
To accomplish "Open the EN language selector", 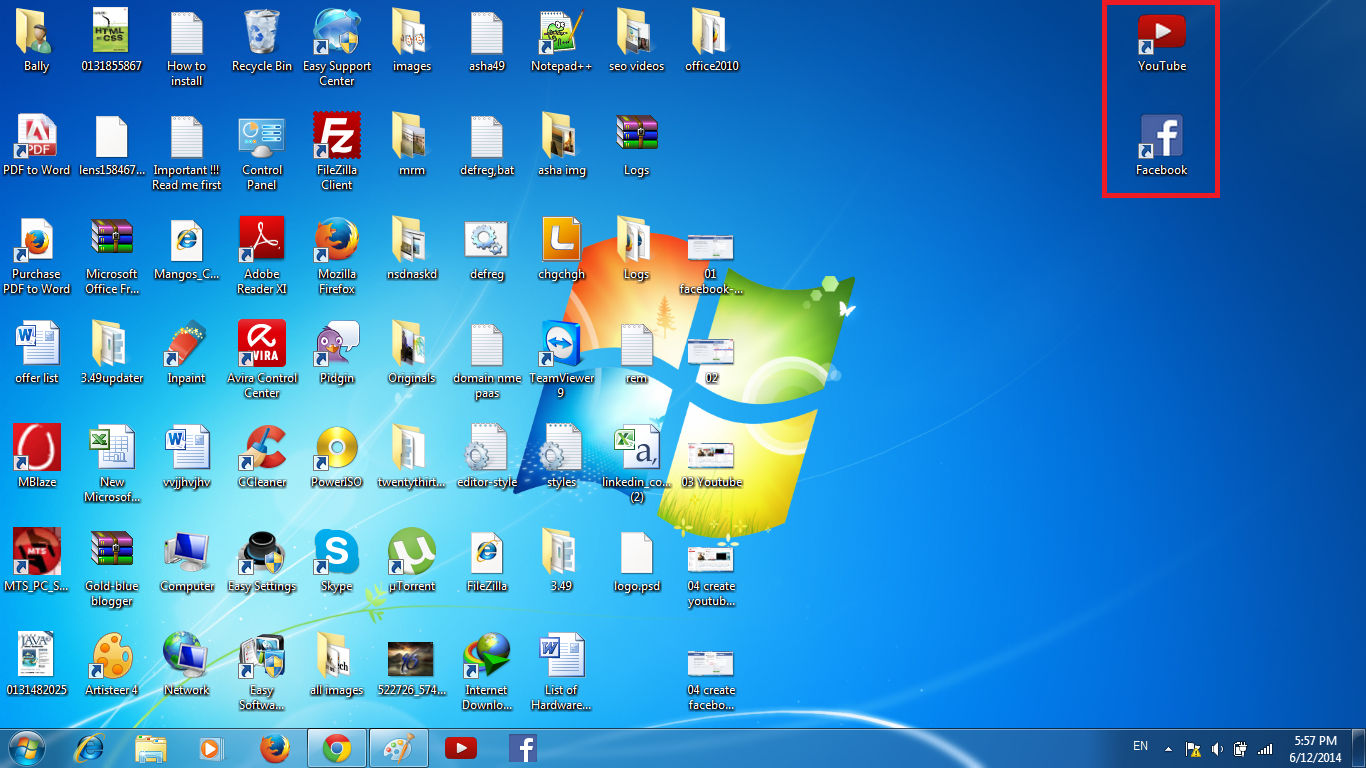I will [1140, 747].
